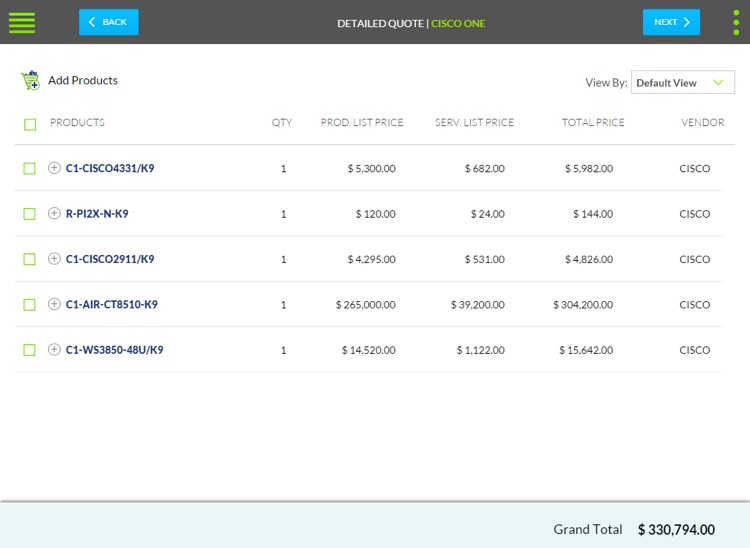Screen dimensions: 750x548
Task: Click CISCO vendor in C1-CISCO4331/K9 row
Action: click(695, 168)
